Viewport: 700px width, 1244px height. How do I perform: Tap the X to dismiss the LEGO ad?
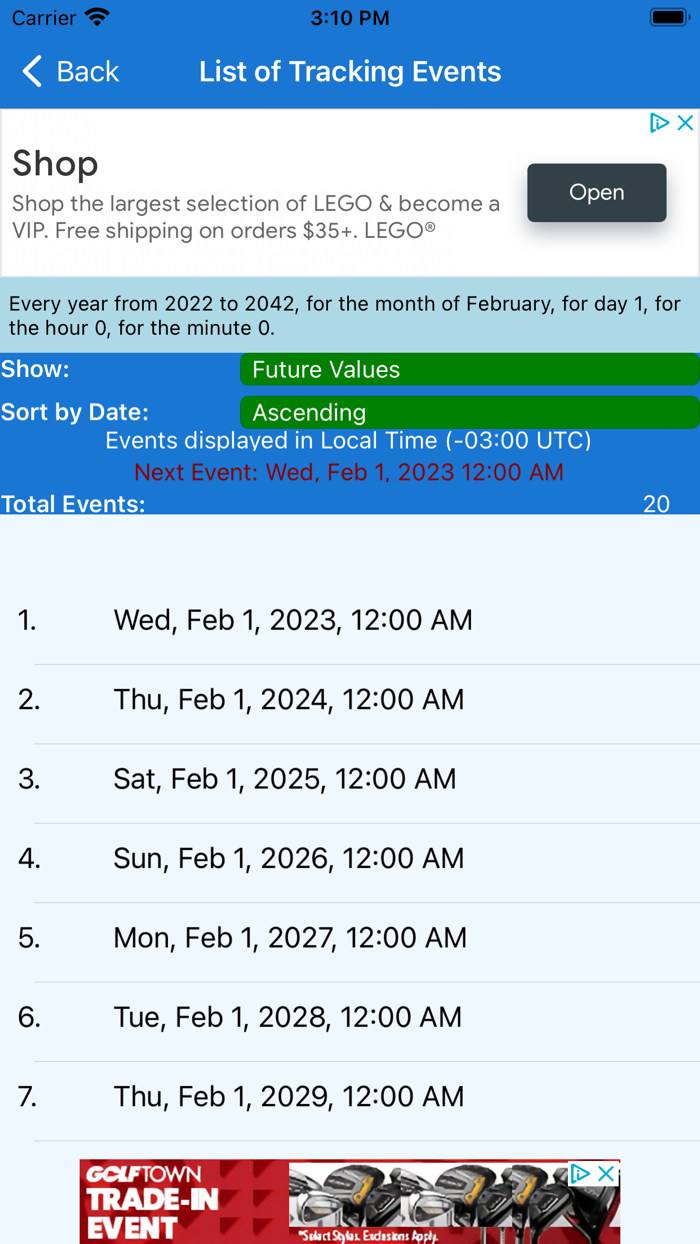685,122
